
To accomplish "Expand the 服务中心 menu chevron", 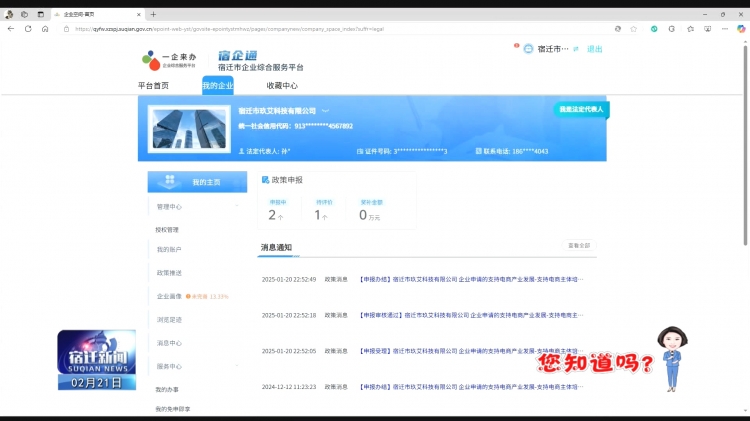I will [x=237, y=366].
